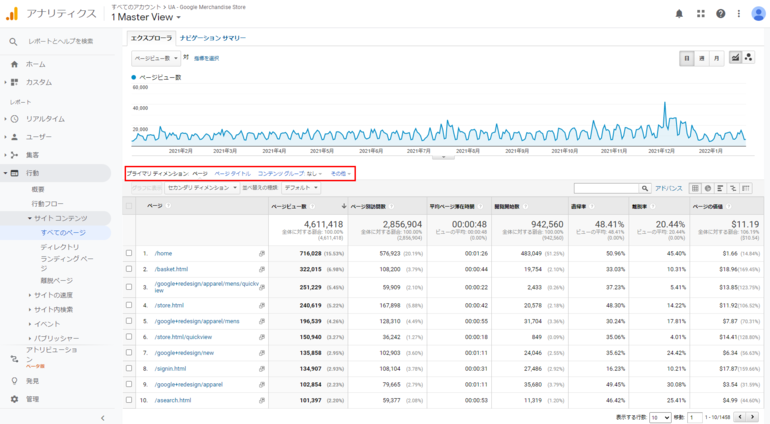Click the help question mark icon
The width and height of the screenshot is (770, 424).
720,14
